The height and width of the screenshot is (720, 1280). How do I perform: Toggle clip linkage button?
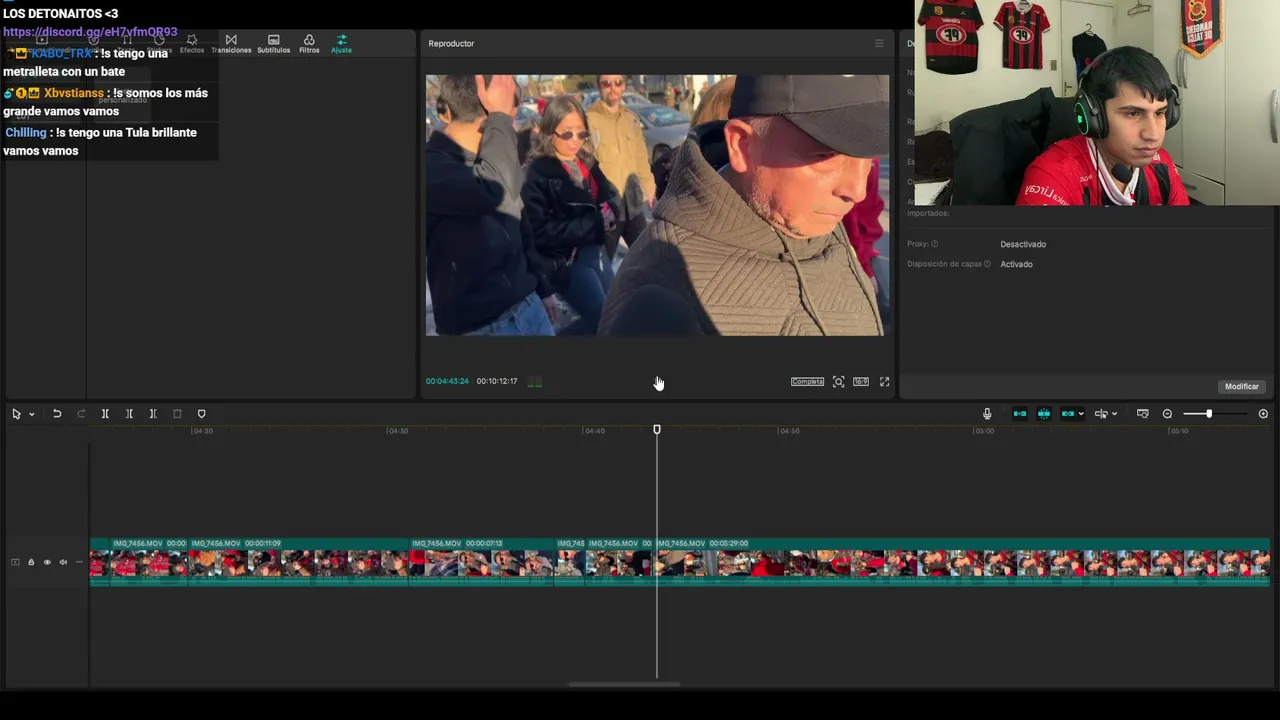click(1068, 414)
